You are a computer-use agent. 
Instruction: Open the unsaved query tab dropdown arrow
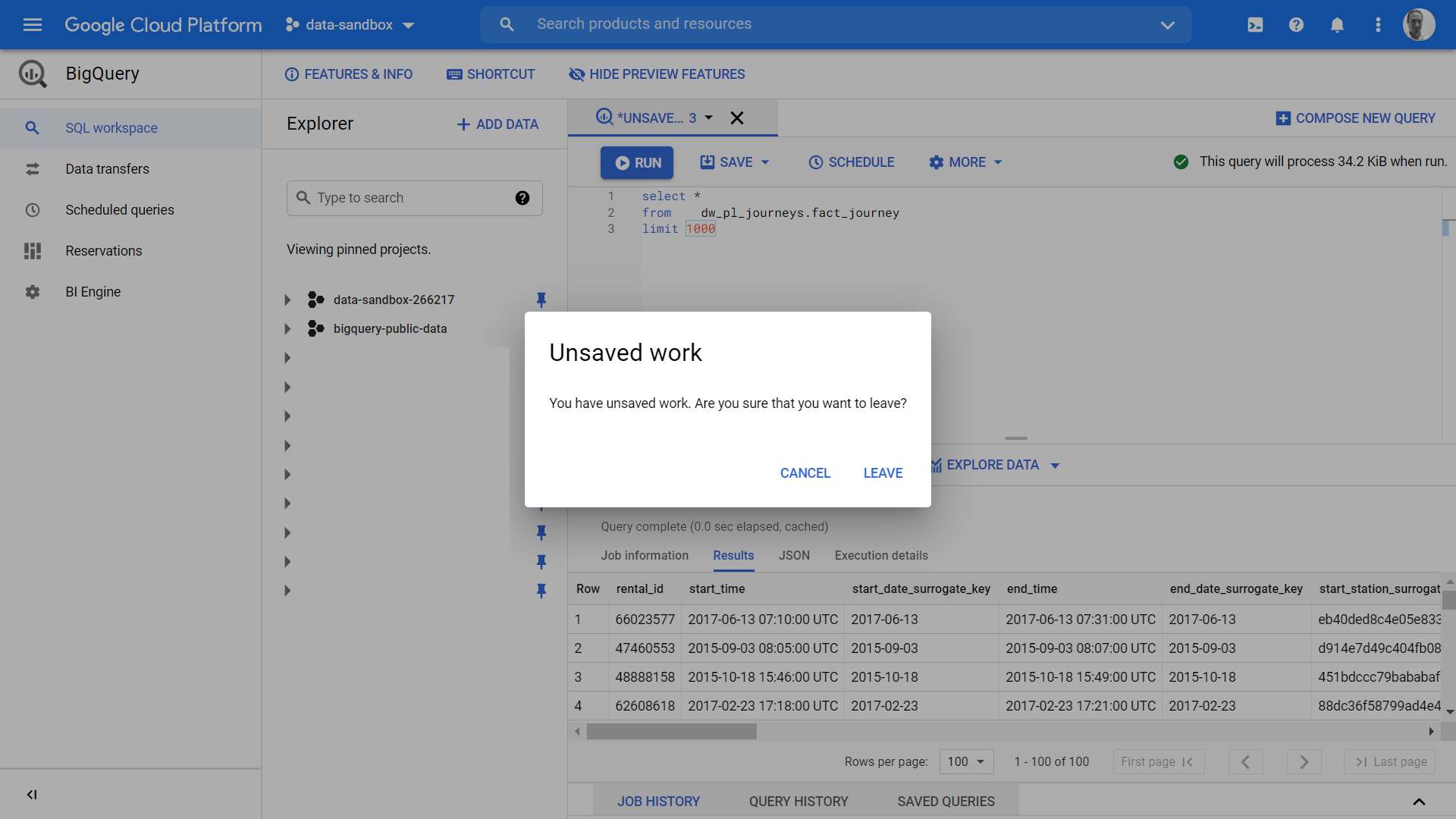click(709, 118)
